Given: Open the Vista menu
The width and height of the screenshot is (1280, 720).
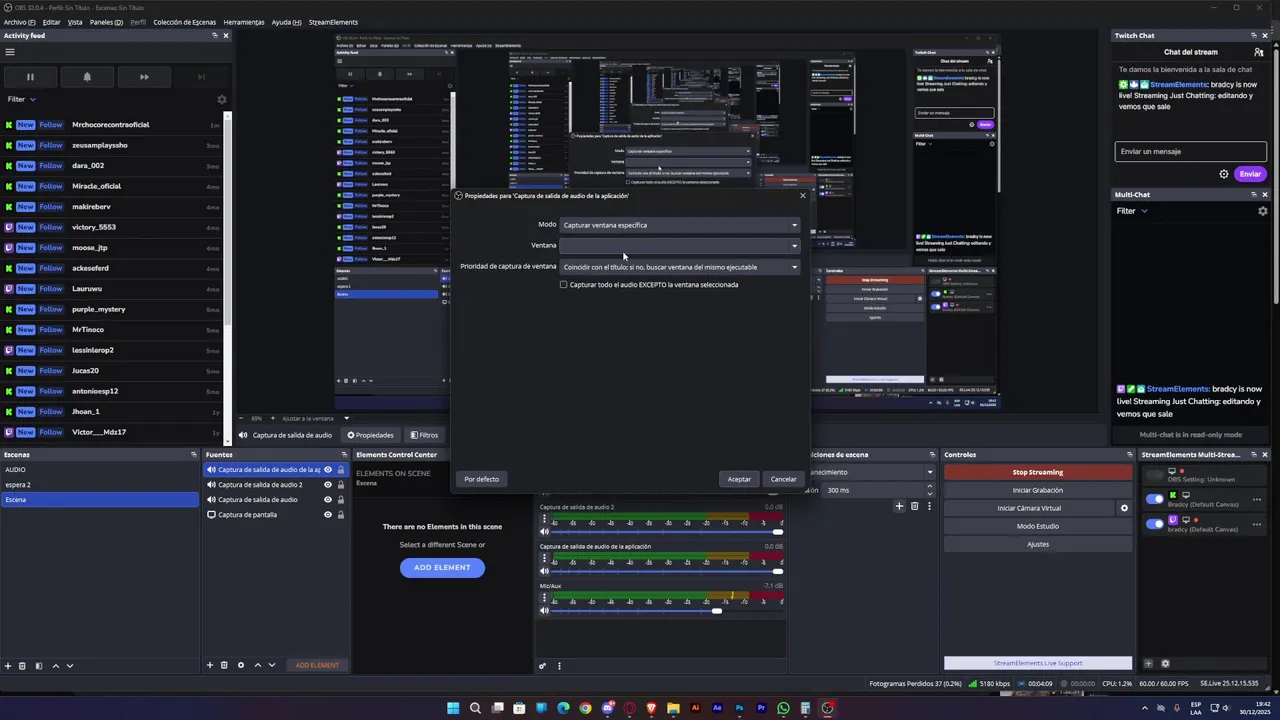Looking at the screenshot, I should [75, 22].
